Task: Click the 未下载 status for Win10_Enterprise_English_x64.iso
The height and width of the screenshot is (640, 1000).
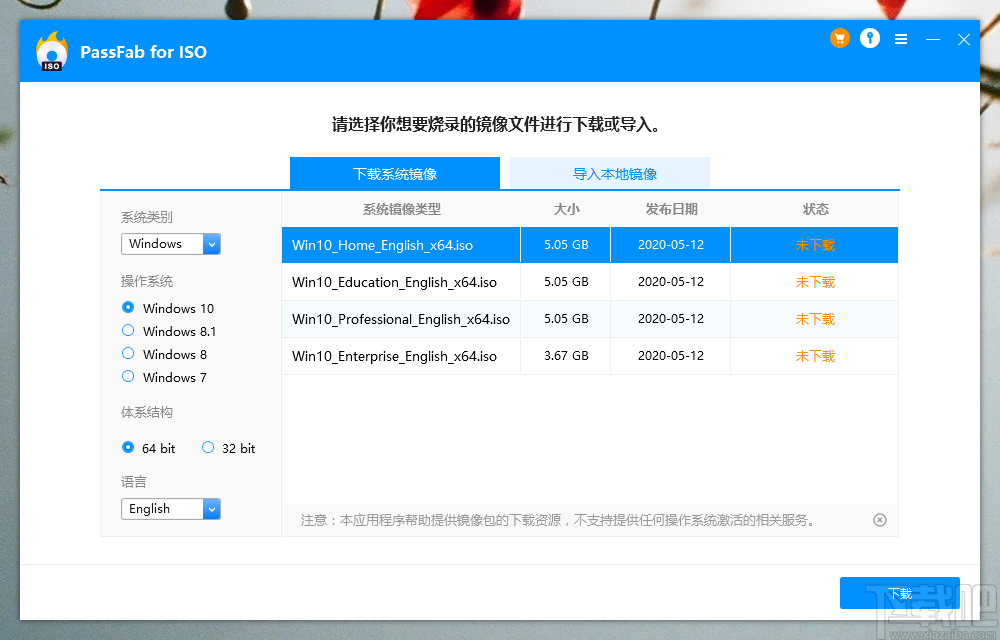Action: tap(813, 356)
